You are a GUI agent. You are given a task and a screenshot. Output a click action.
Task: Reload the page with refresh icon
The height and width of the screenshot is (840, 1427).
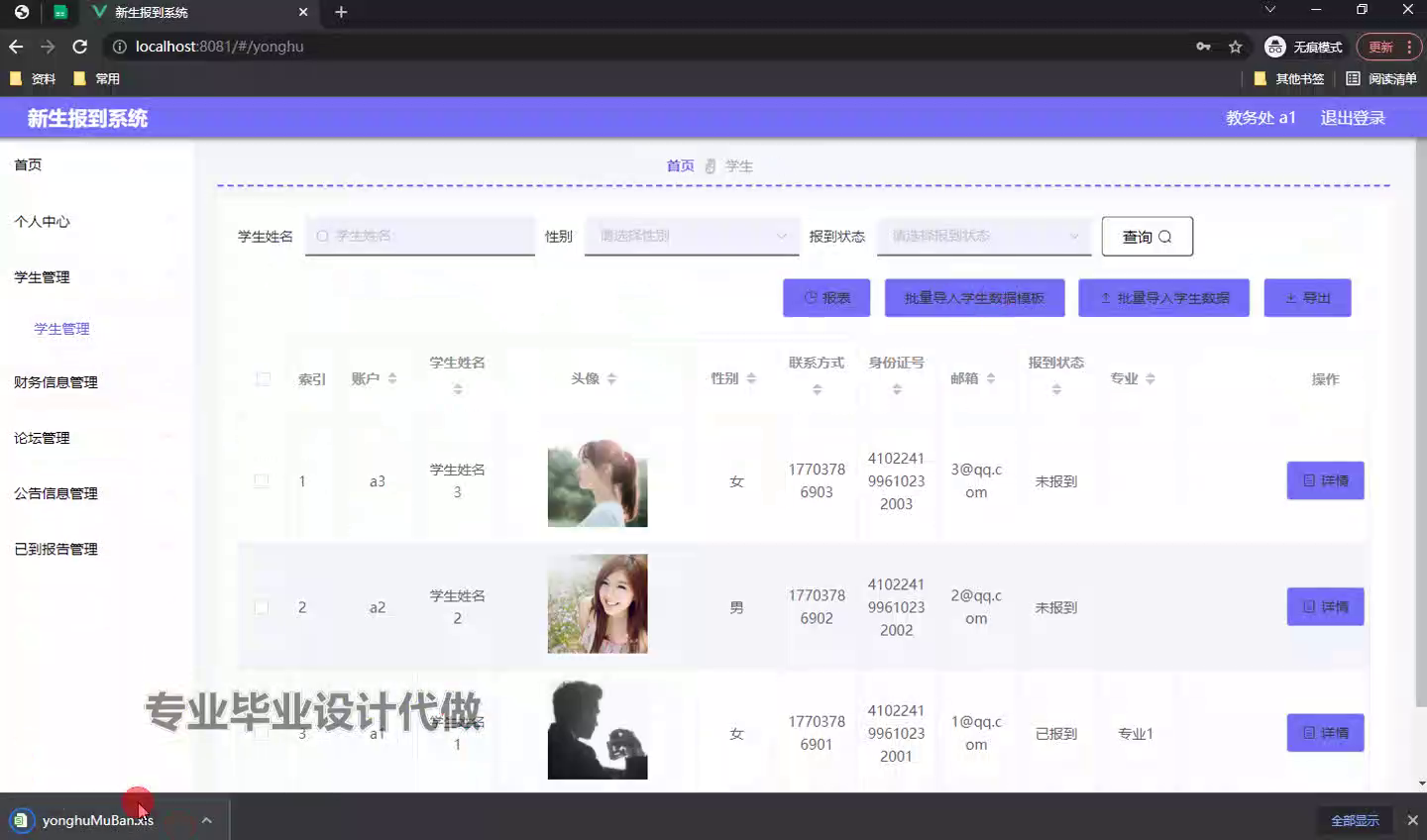coord(80,47)
